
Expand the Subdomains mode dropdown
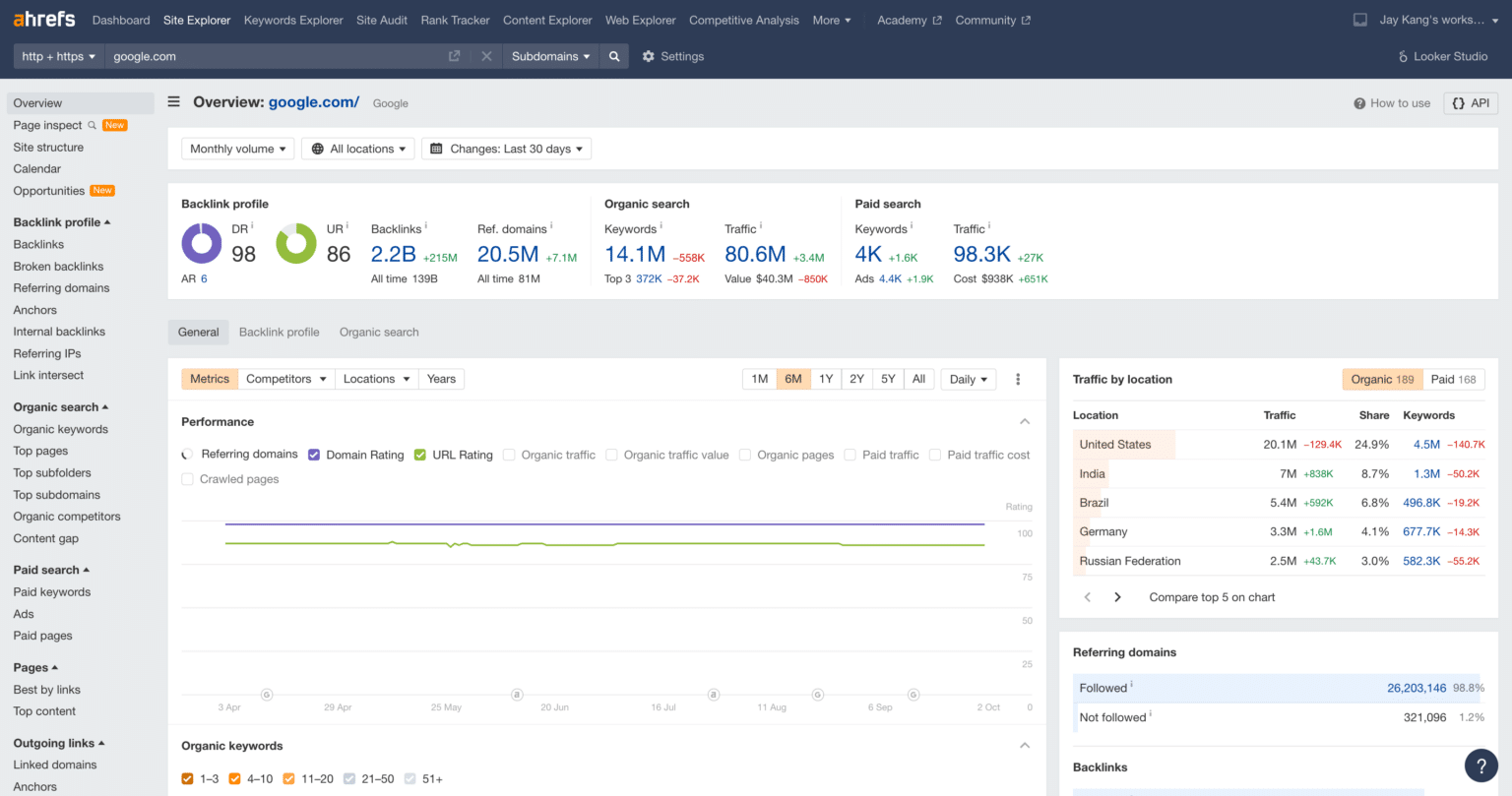550,56
